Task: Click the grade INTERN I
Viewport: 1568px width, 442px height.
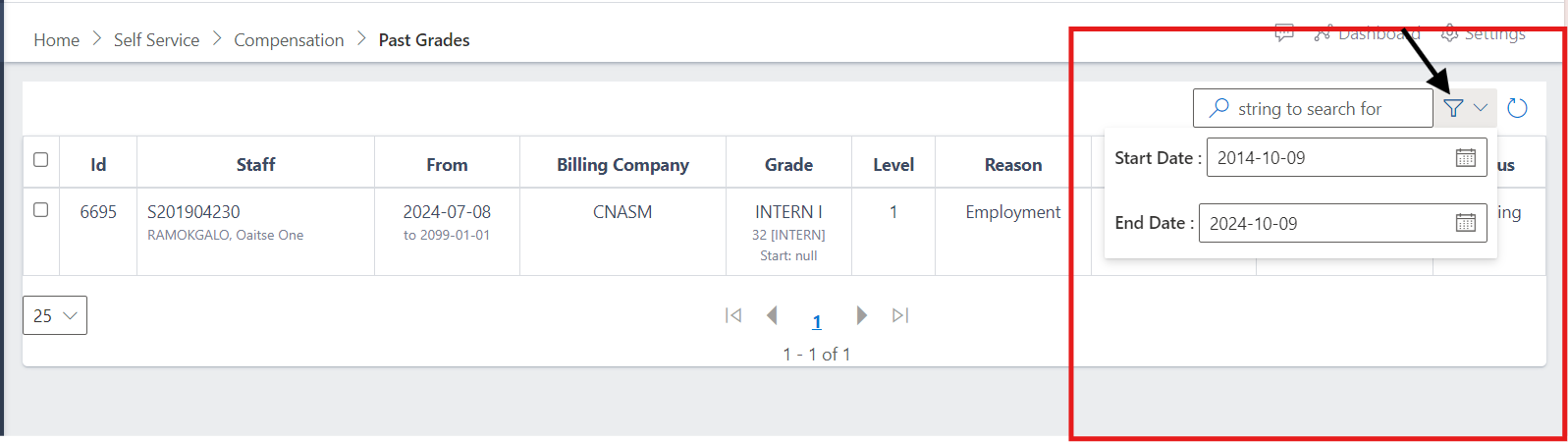Action: [788, 212]
